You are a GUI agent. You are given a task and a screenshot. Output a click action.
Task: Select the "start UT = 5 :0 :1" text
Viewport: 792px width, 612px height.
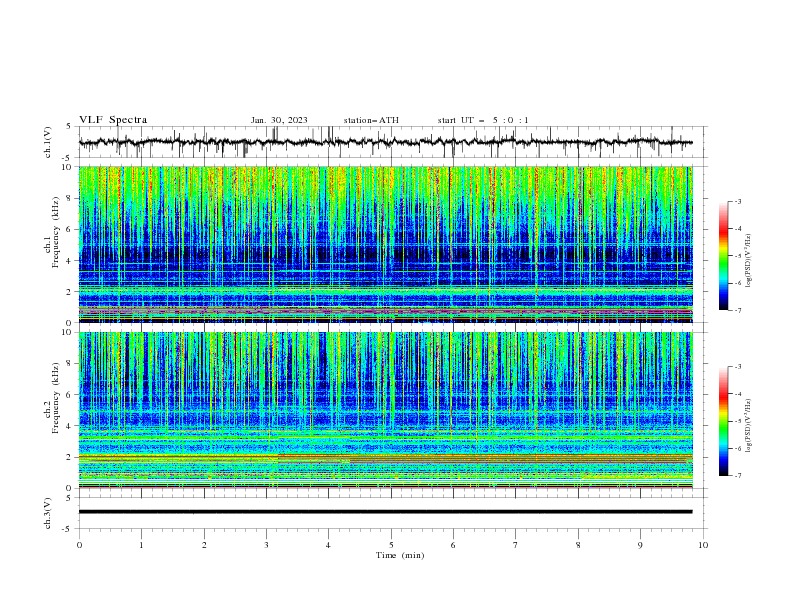pyautogui.click(x=483, y=120)
